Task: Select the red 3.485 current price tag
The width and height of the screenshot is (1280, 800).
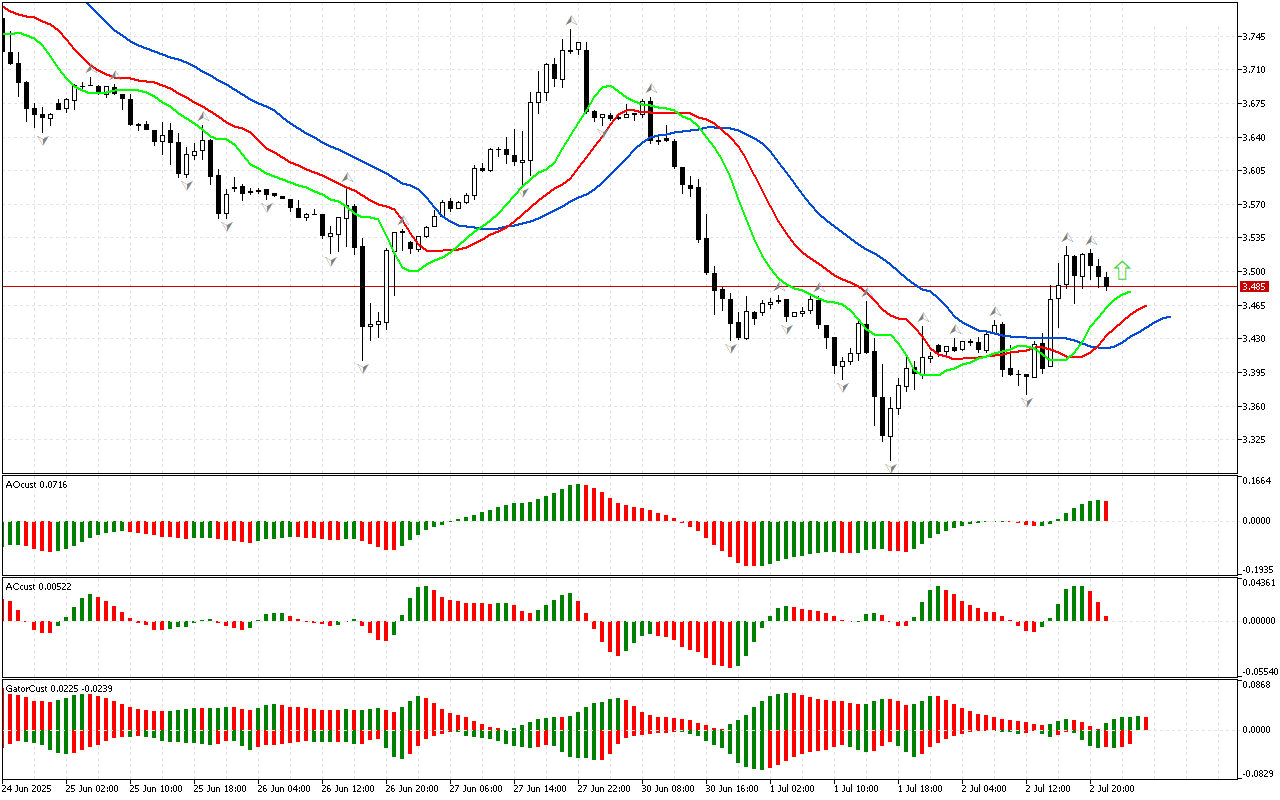Action: (1254, 286)
